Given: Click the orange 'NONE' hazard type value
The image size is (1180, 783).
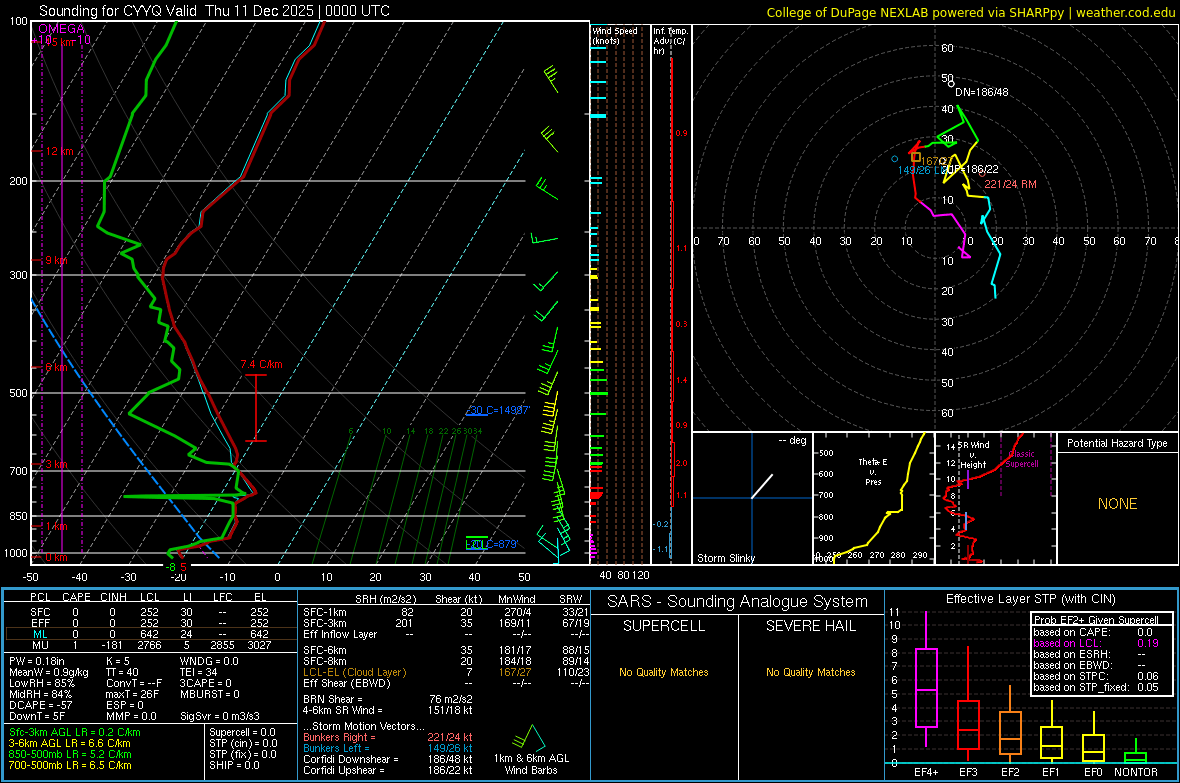Looking at the screenshot, I should pos(1117,504).
